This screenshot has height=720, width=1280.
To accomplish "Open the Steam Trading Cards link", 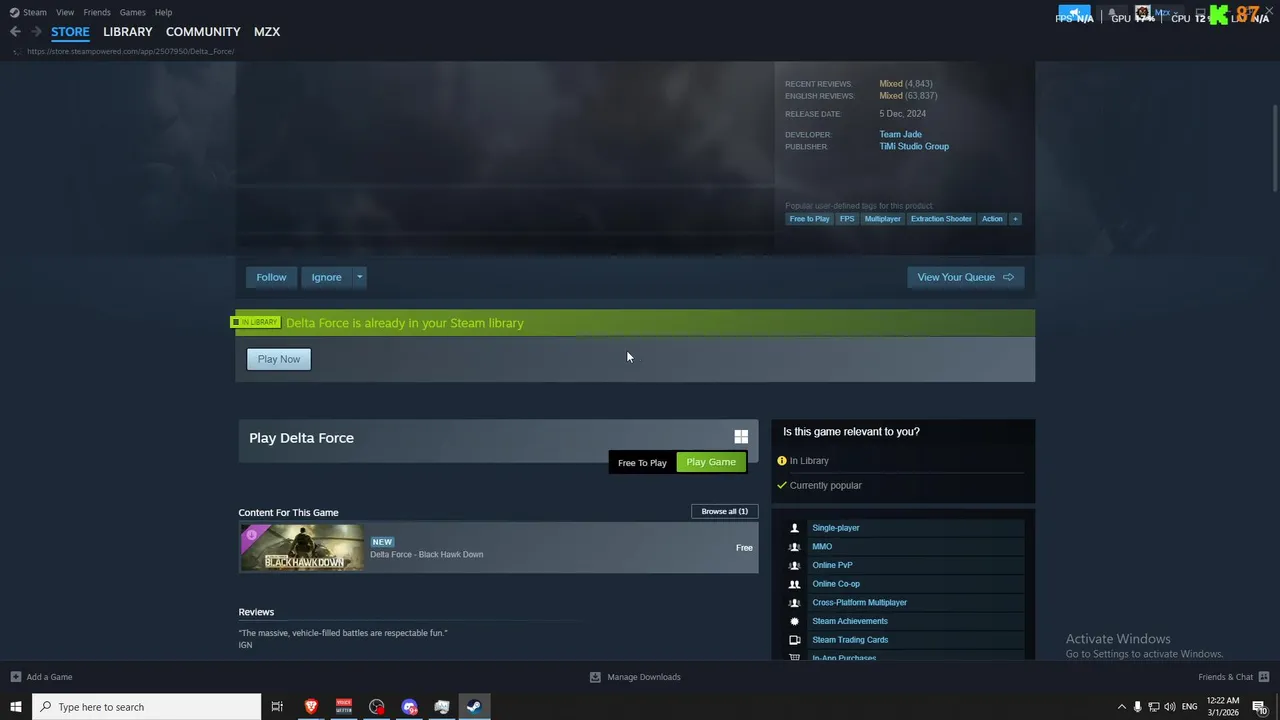I will (x=850, y=640).
